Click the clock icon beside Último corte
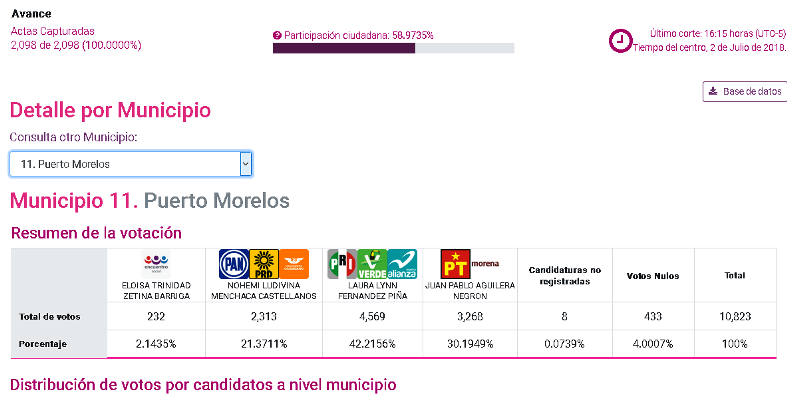 click(620, 41)
